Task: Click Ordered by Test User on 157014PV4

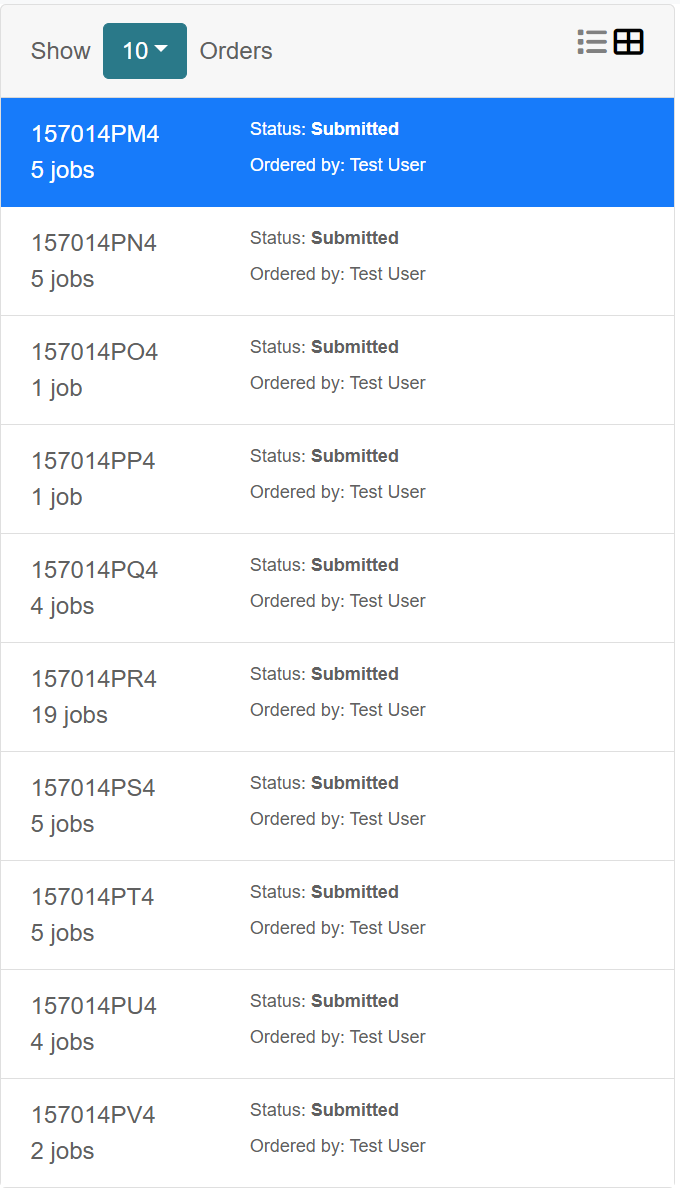Action: pos(338,1146)
